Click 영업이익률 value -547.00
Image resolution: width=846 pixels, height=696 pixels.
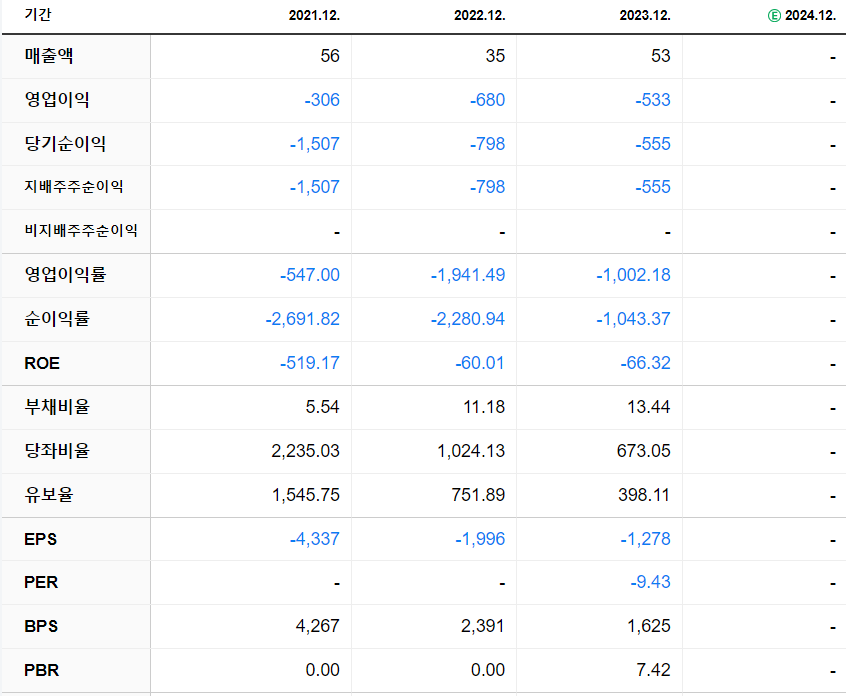click(x=310, y=275)
